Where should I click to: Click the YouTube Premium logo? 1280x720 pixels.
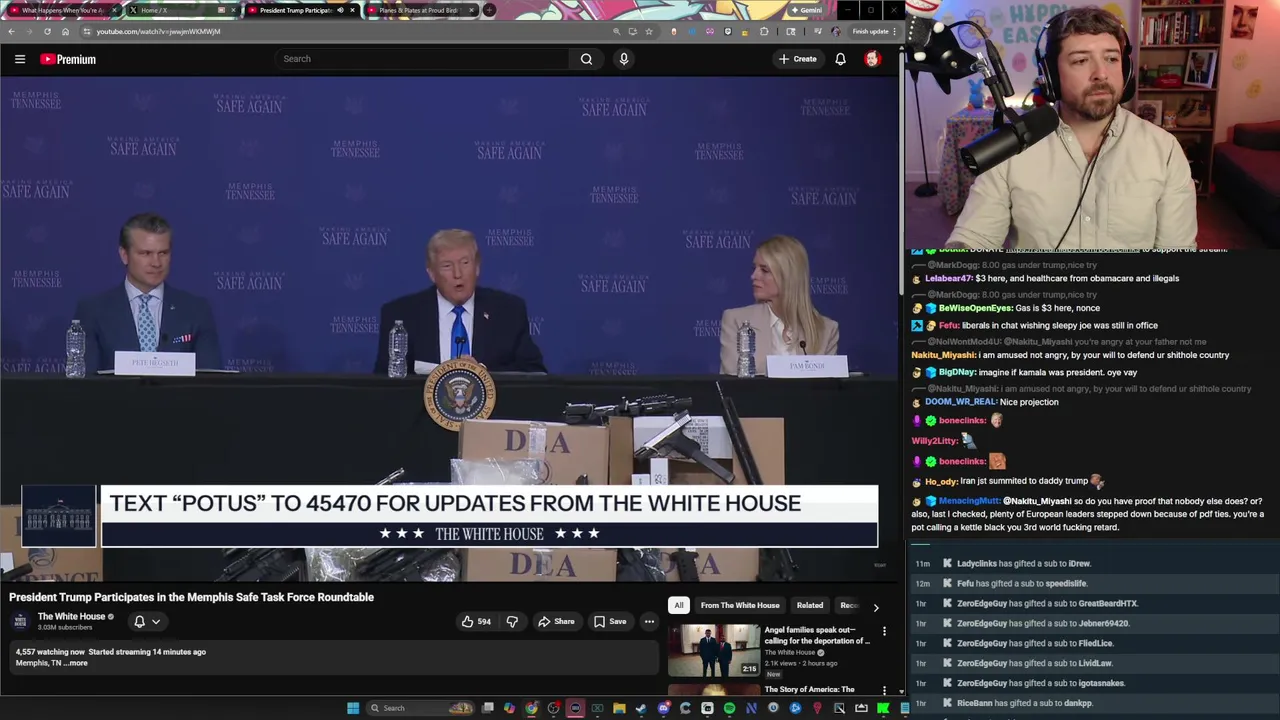click(x=68, y=59)
